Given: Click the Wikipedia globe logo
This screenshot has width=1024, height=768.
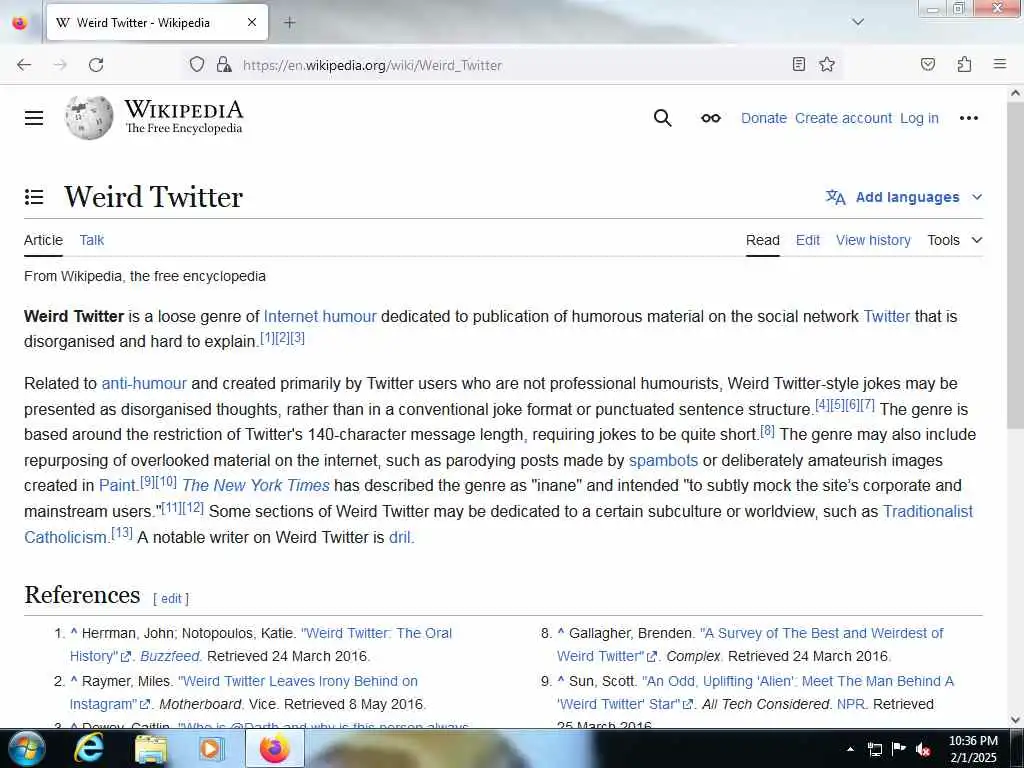Looking at the screenshot, I should 89,118.
